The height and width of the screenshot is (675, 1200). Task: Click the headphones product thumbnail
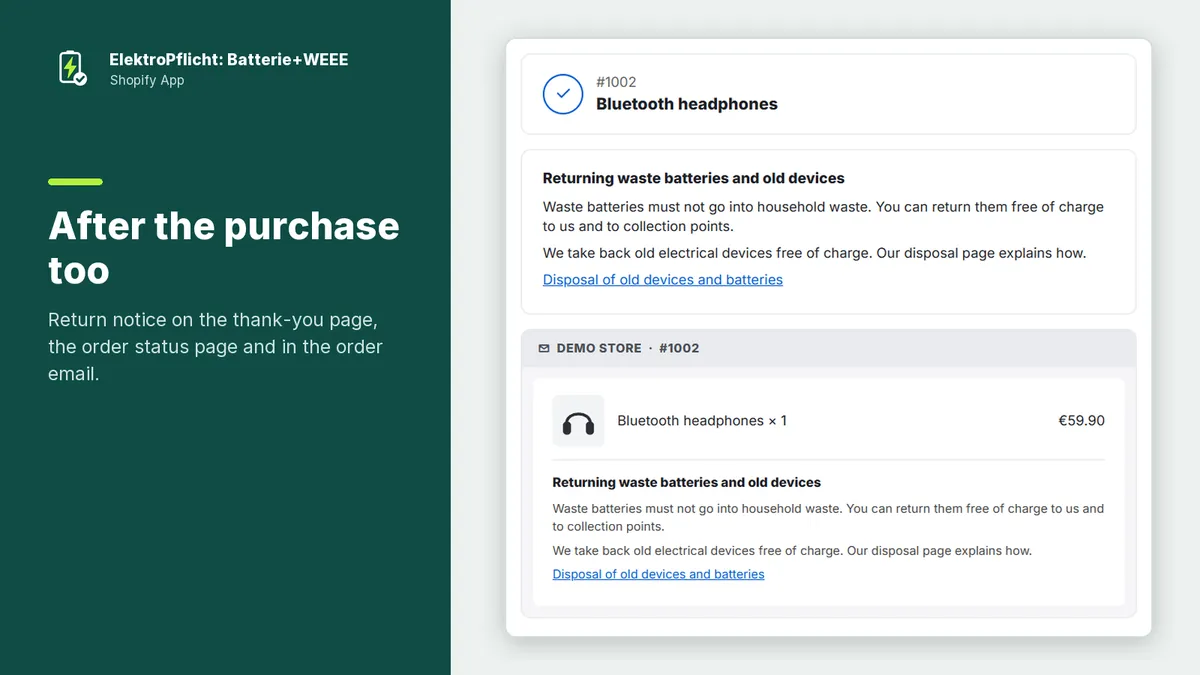pos(578,421)
